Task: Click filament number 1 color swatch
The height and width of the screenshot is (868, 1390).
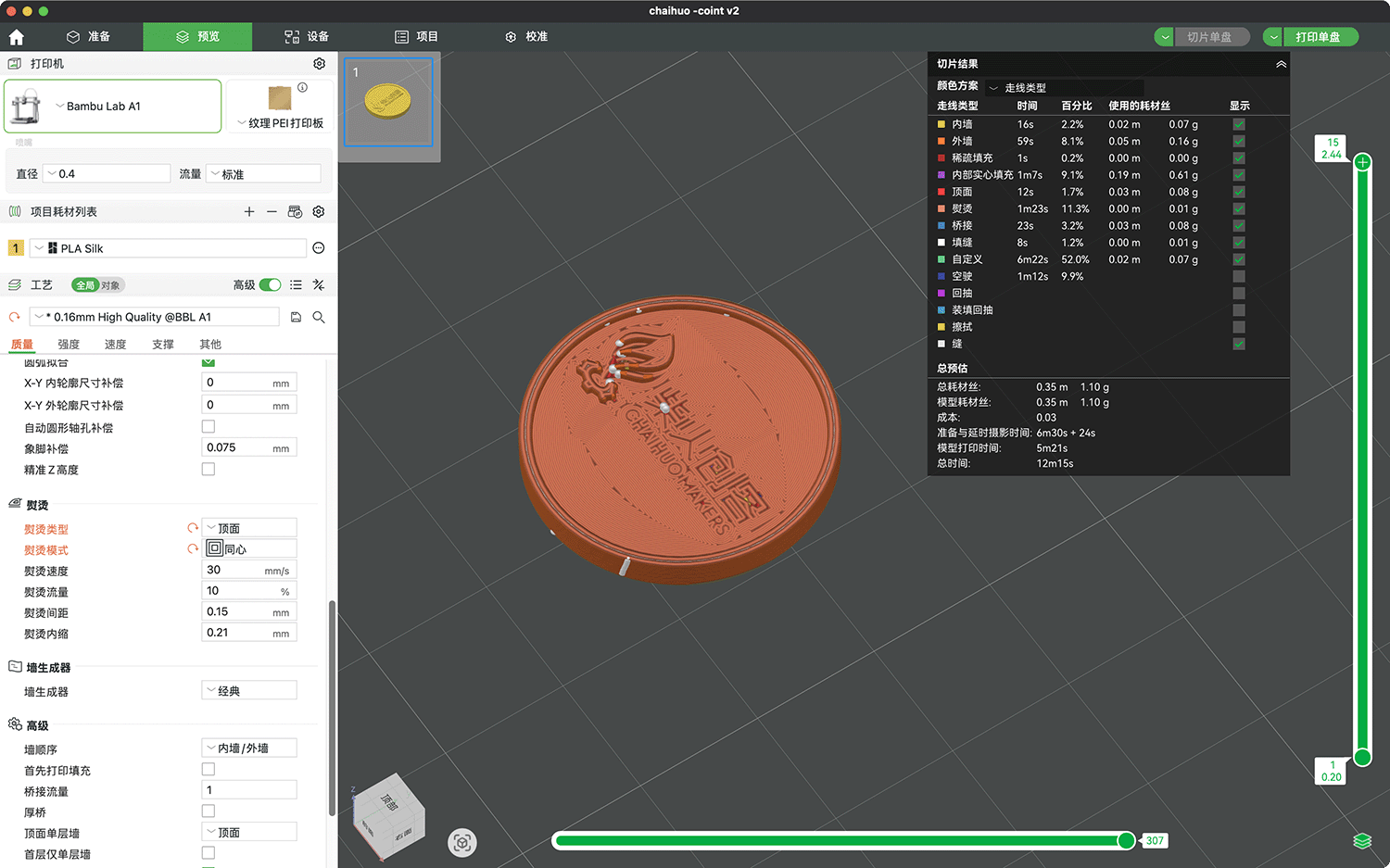Action: 16,248
